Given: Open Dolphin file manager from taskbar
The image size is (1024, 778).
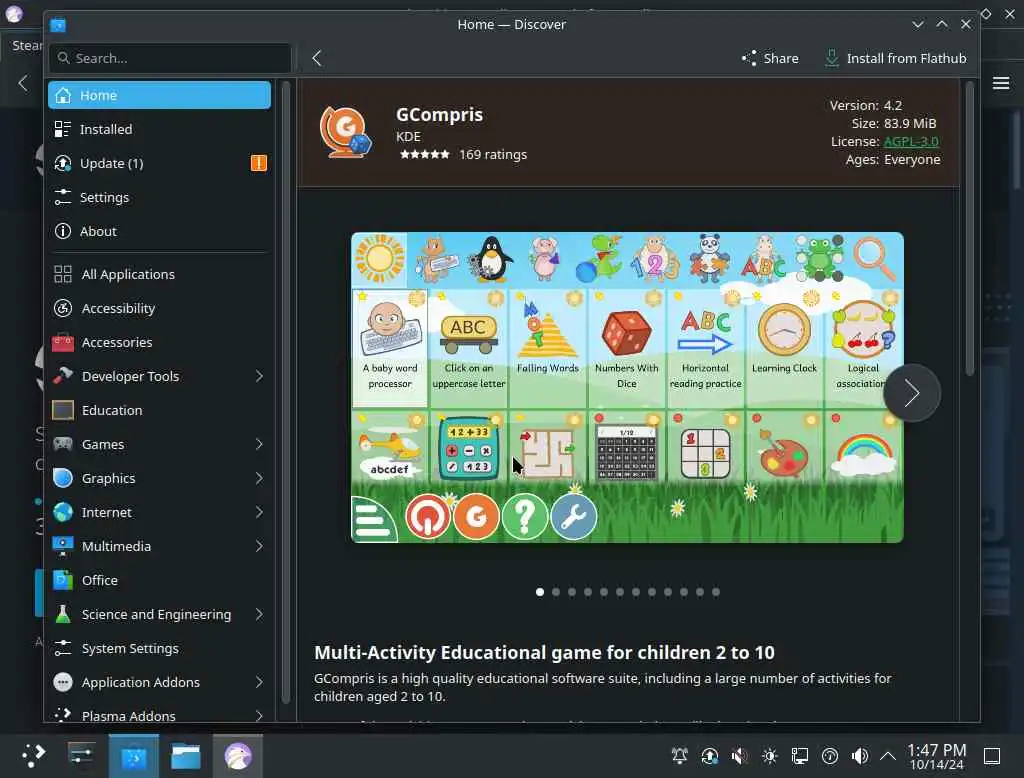Looking at the screenshot, I should point(186,756).
